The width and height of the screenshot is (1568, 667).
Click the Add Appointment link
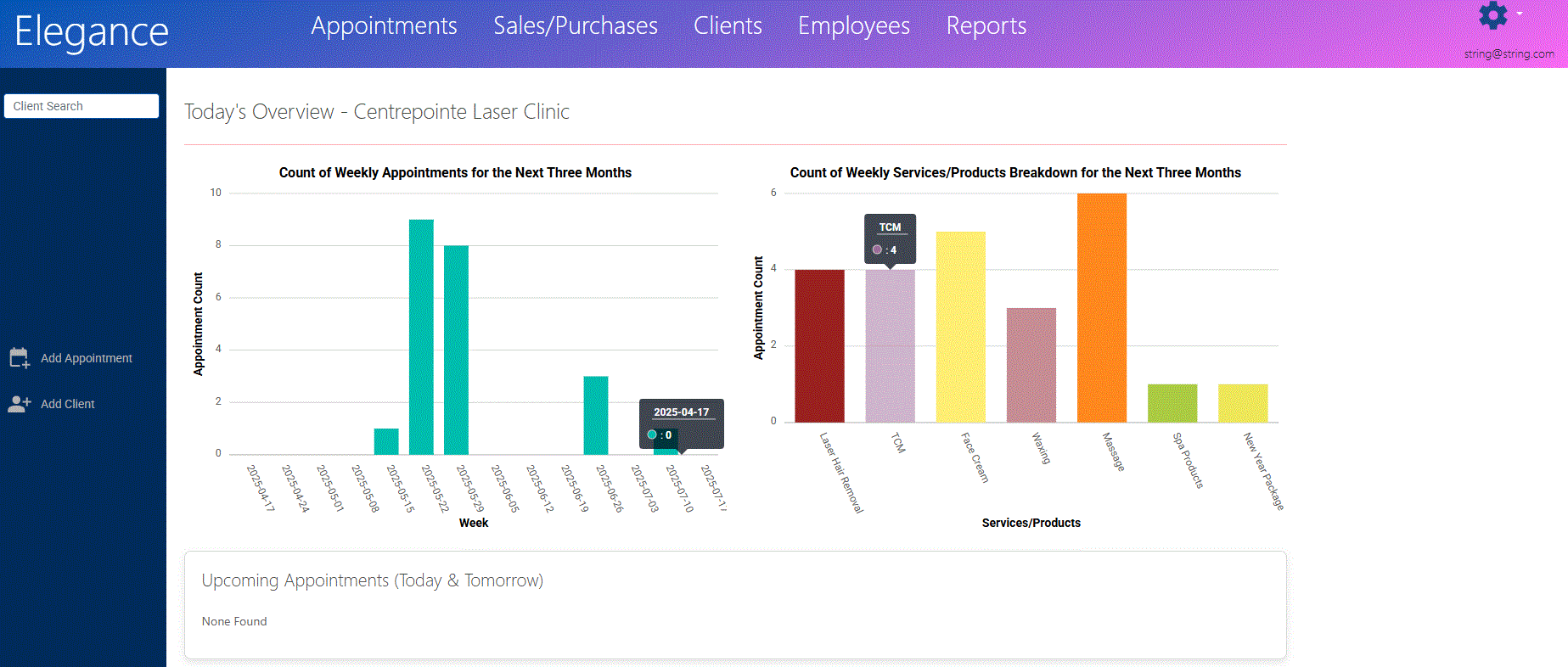click(86, 358)
